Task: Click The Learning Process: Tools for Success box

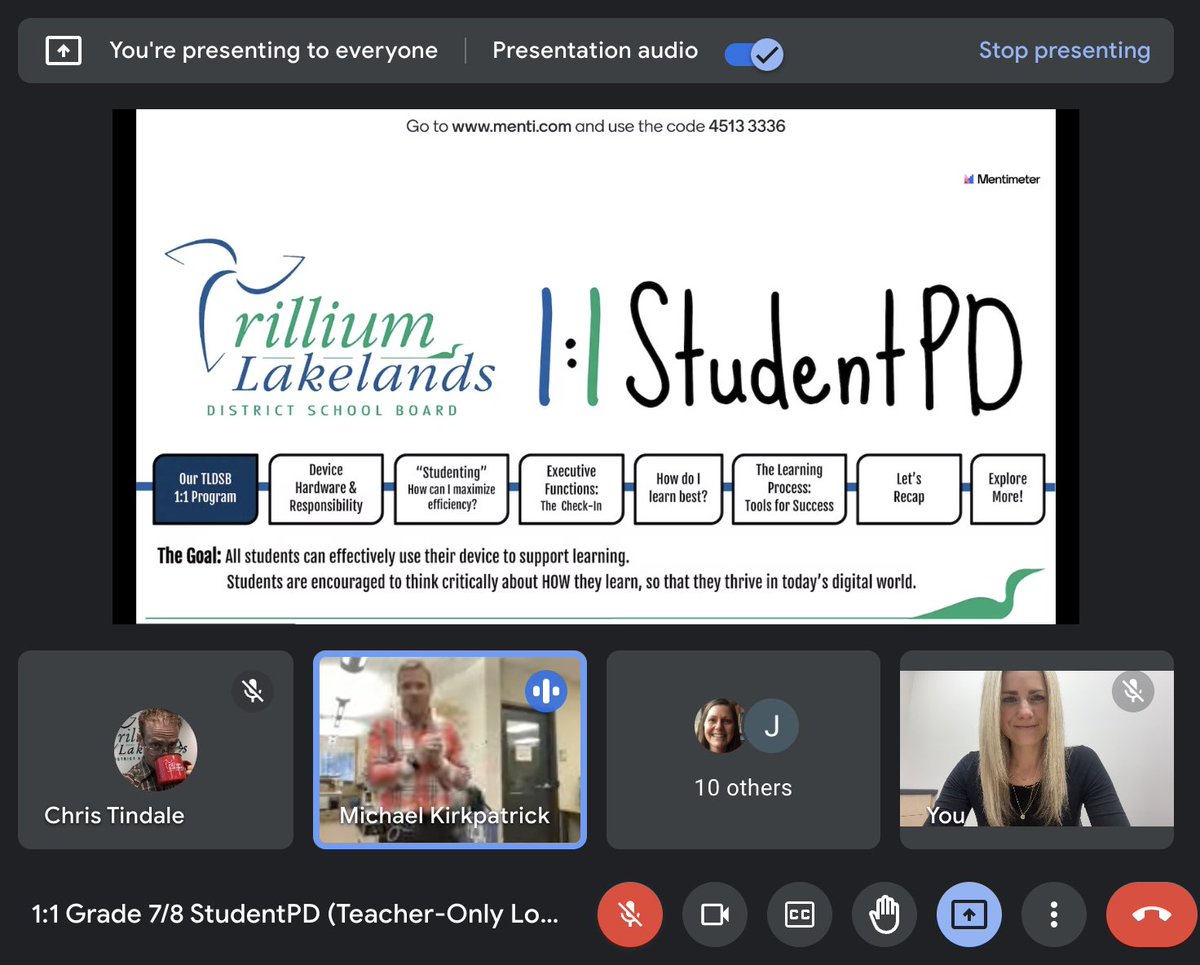Action: point(789,489)
